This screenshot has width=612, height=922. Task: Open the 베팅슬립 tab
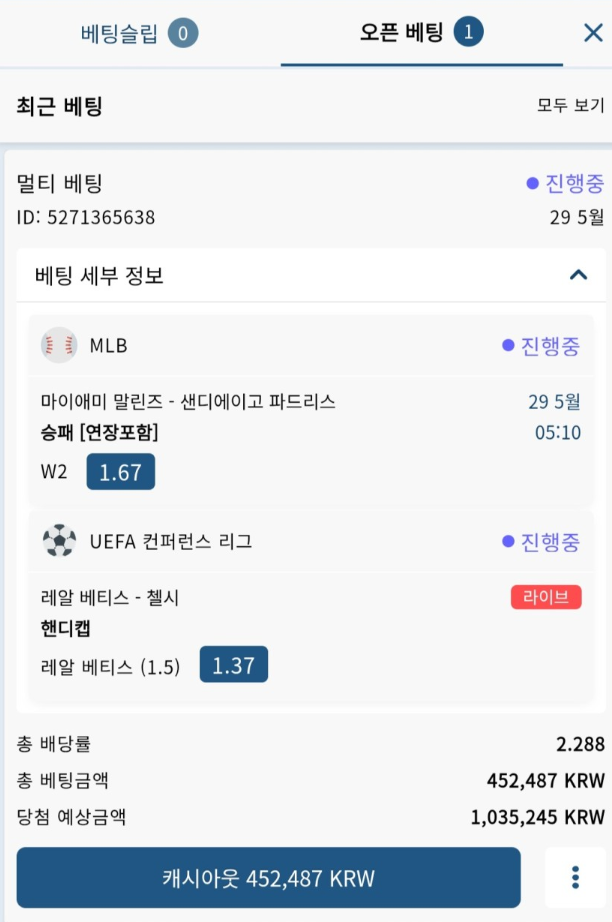pos(139,33)
